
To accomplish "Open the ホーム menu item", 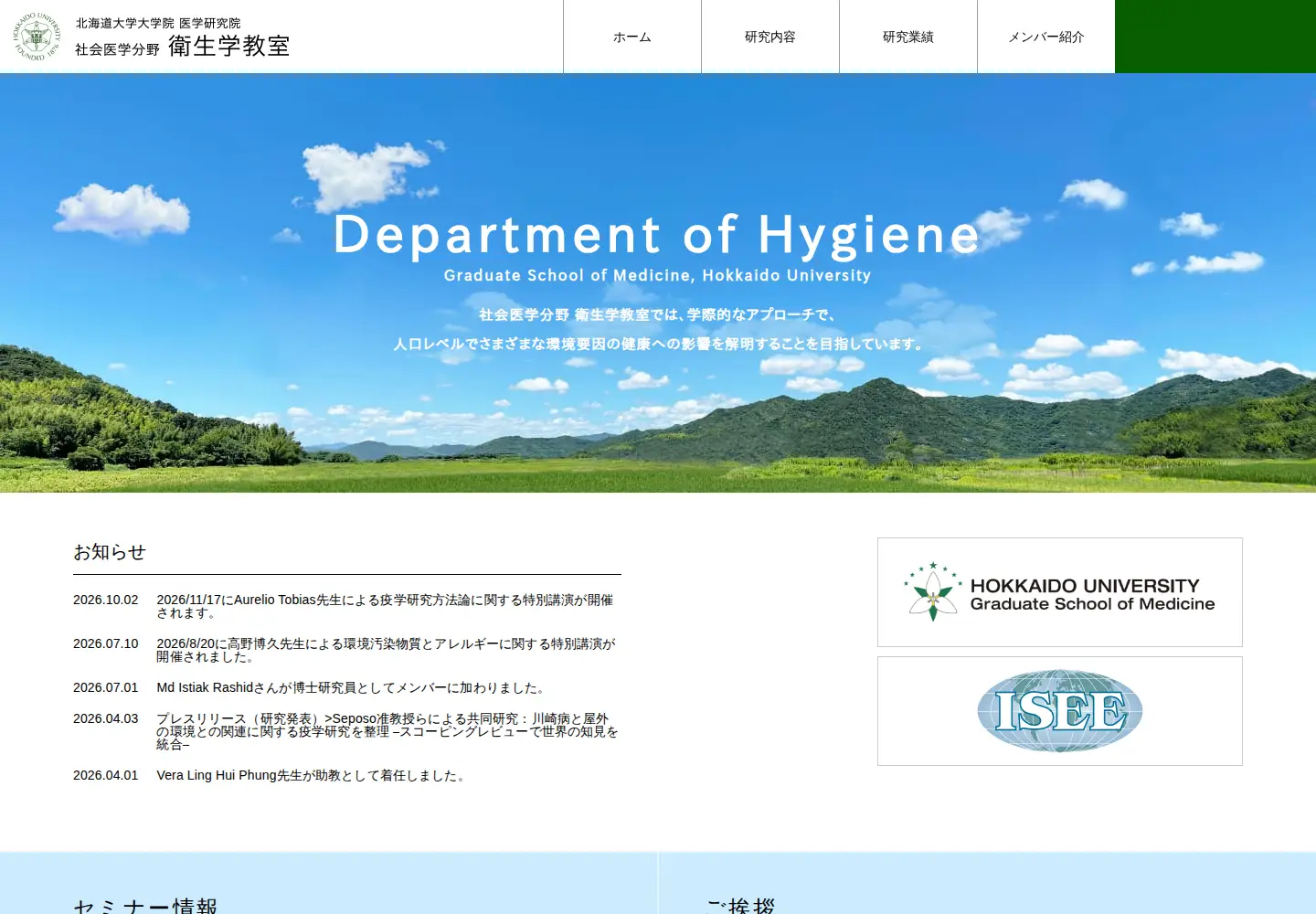I will pos(632,37).
